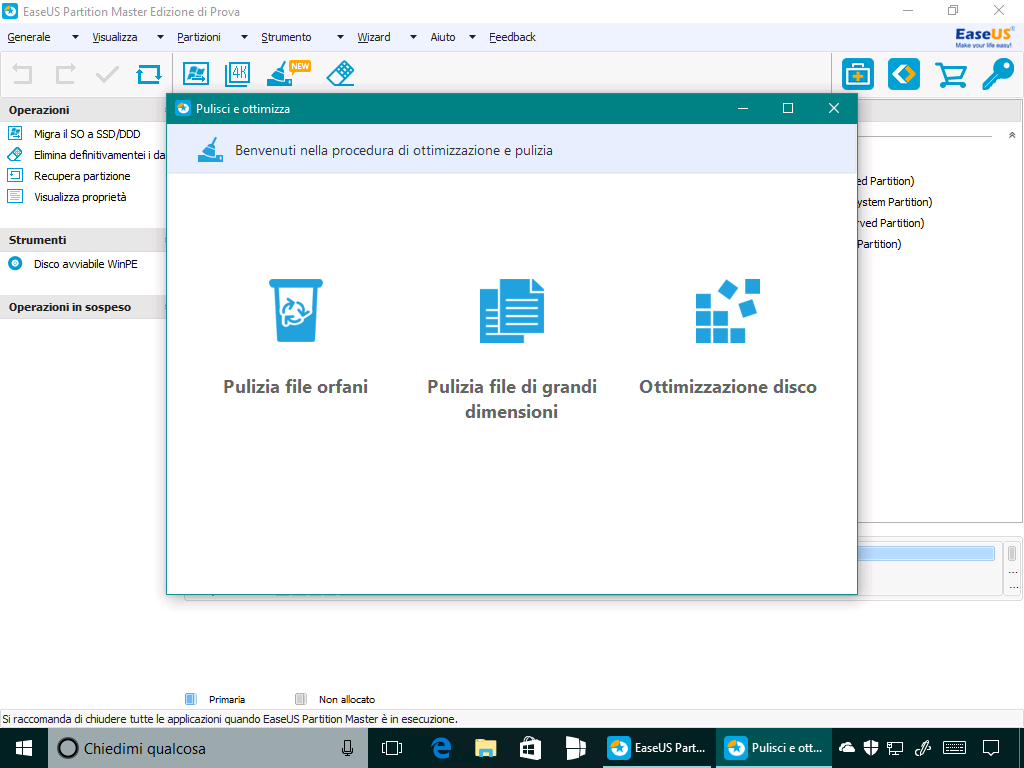Launch Ottimizzazione disco blocks icon

tap(728, 310)
